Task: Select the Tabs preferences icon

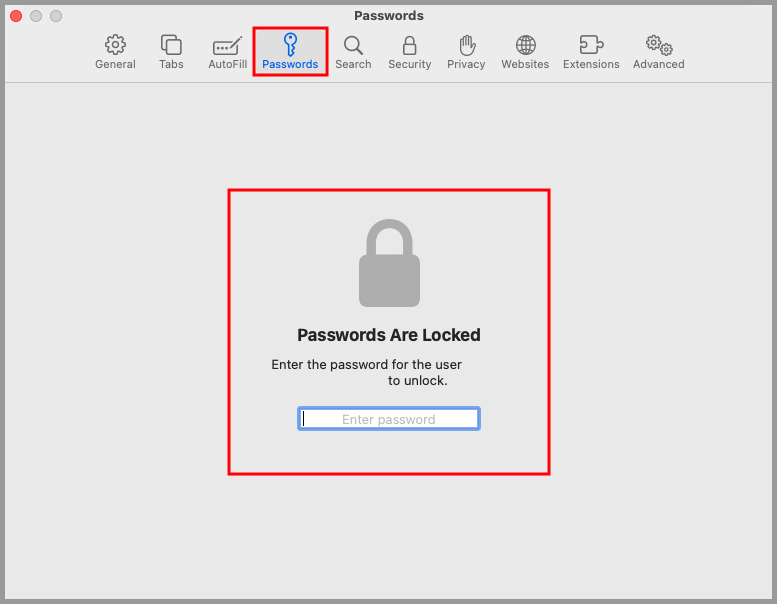Action: click(x=171, y=45)
